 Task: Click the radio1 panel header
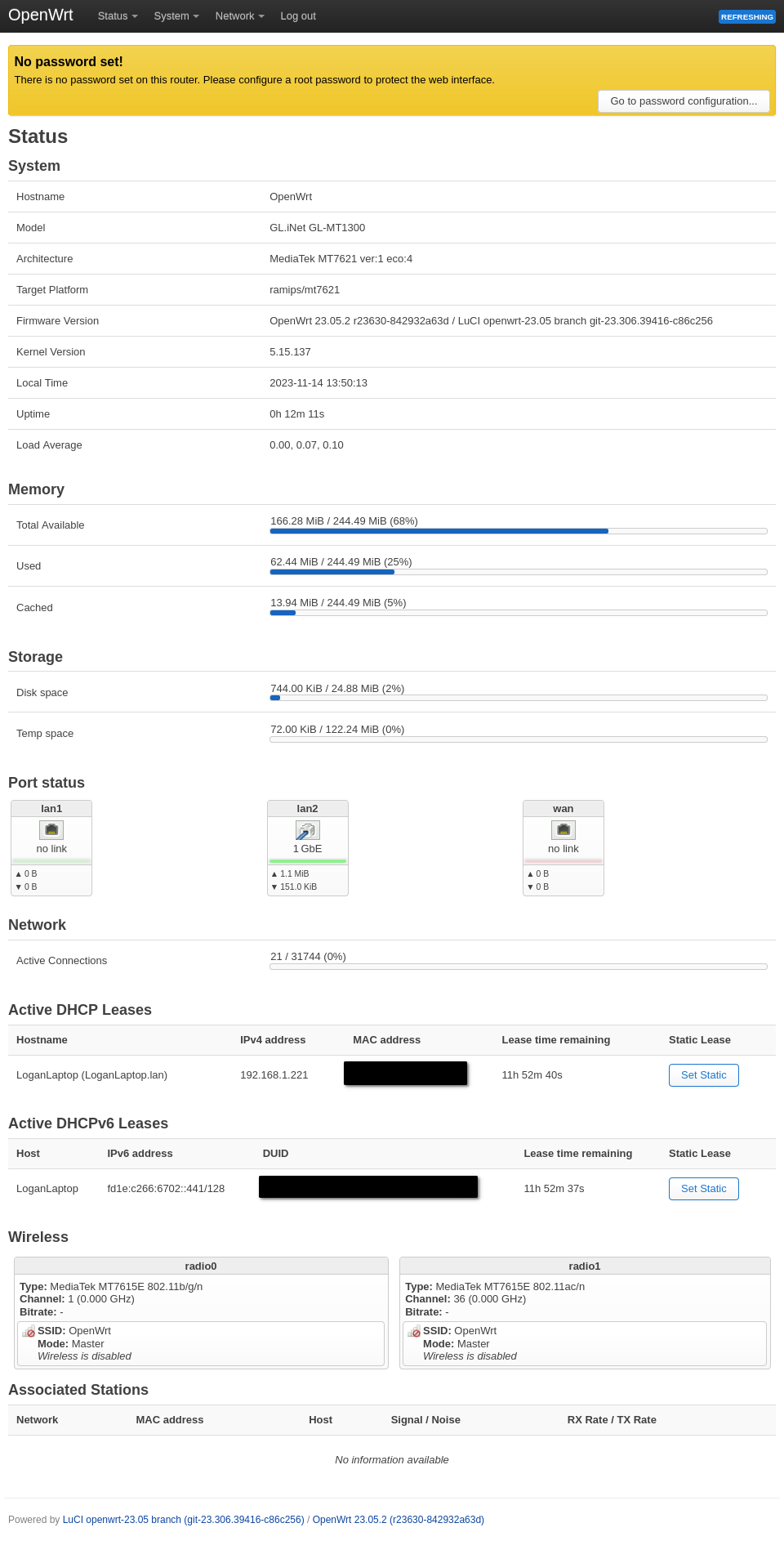pyautogui.click(x=585, y=1266)
